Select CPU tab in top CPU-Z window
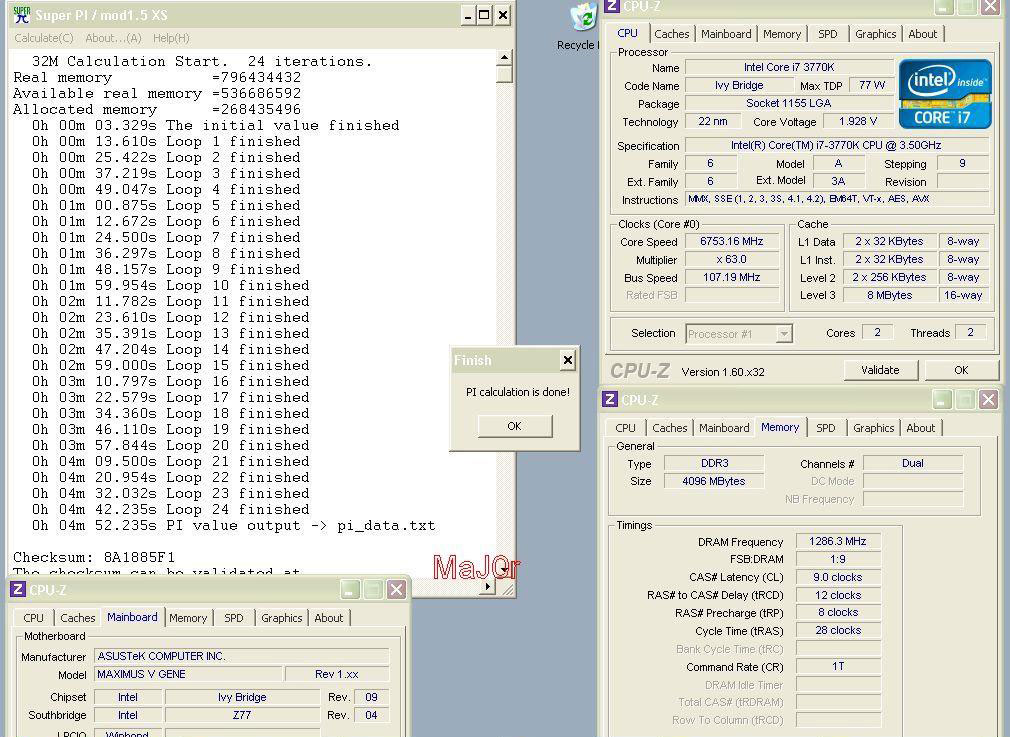 (x=627, y=34)
